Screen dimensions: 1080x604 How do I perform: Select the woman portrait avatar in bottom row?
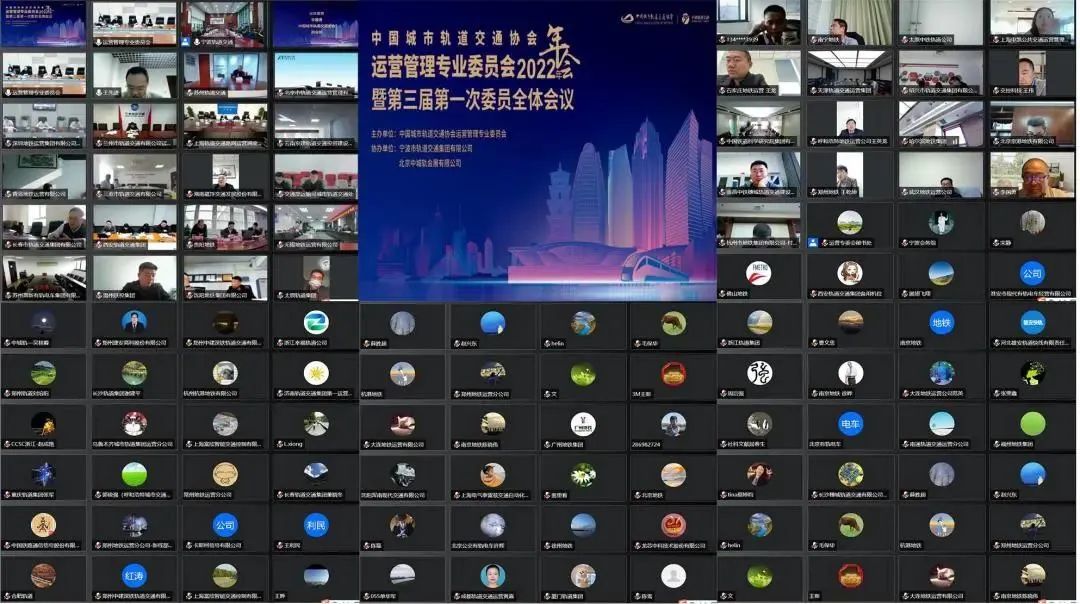[x=492, y=575]
